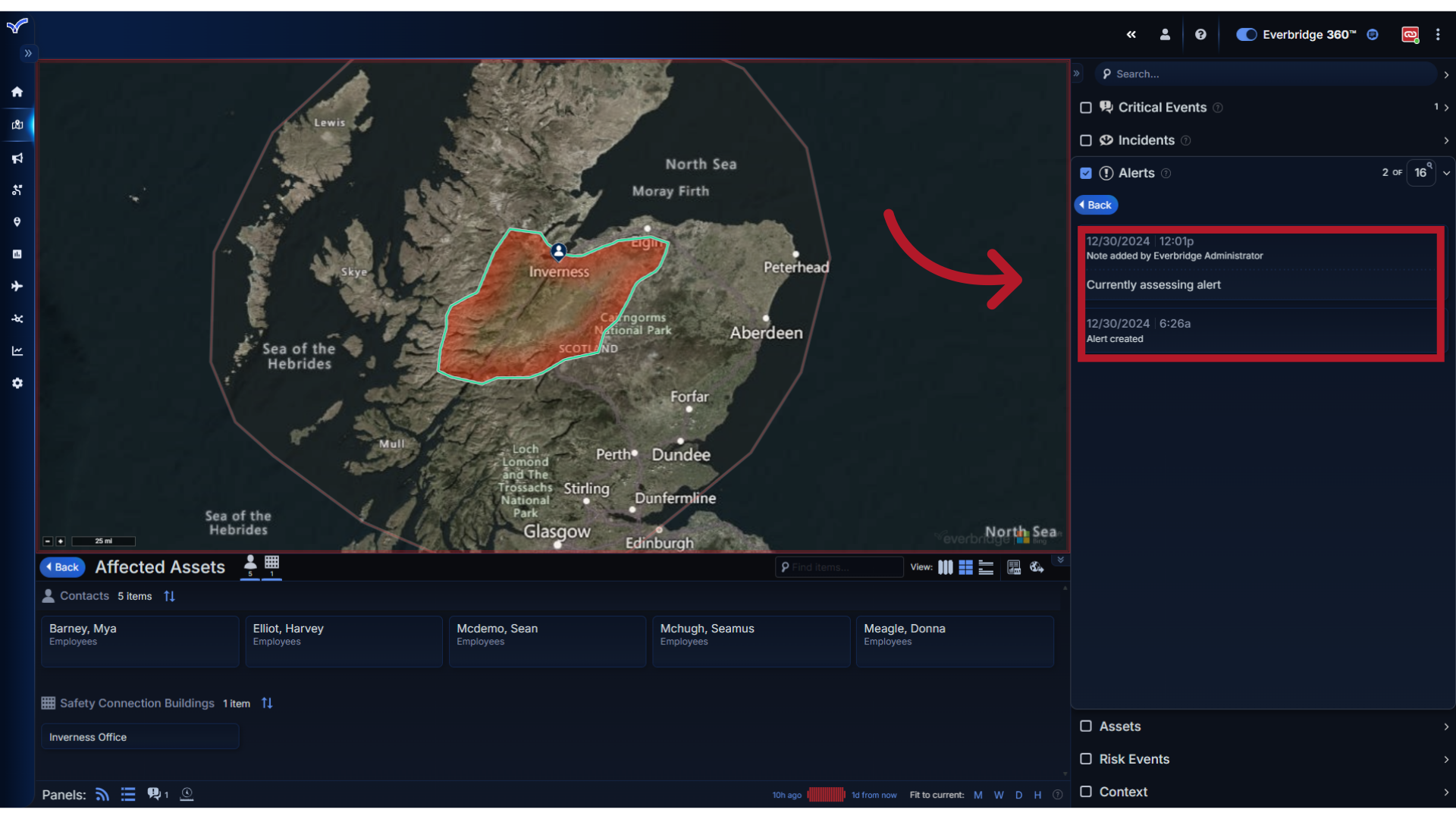Viewport: 1456px width, 819px height.
Task: Open the alerts count dropdown showing 16
Action: coord(1420,173)
